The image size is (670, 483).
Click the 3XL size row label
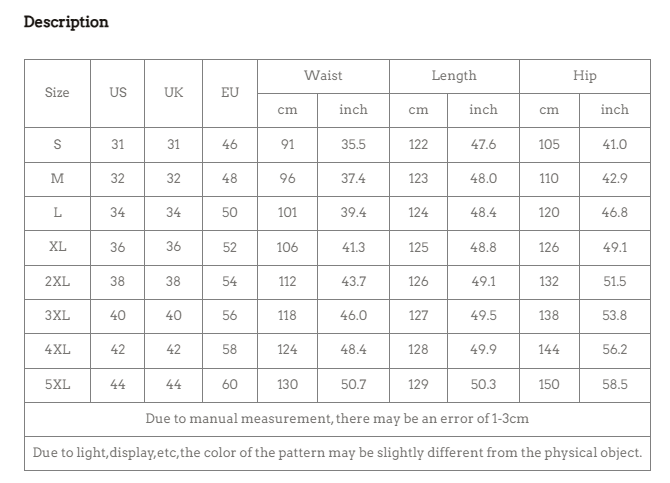point(57,316)
